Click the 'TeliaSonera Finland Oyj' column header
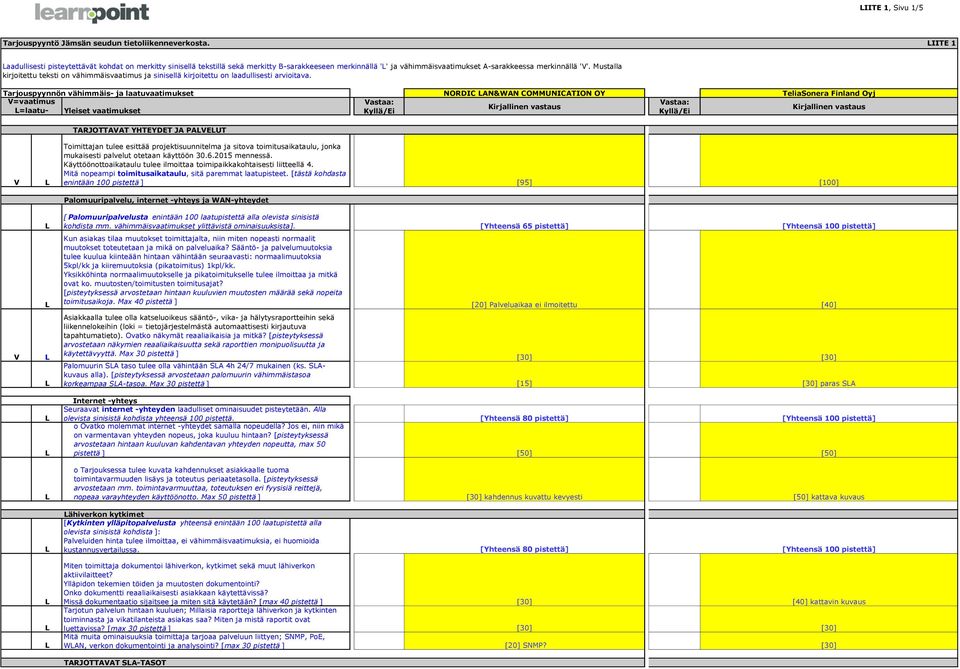The height and width of the screenshot is (669, 960). click(828, 93)
